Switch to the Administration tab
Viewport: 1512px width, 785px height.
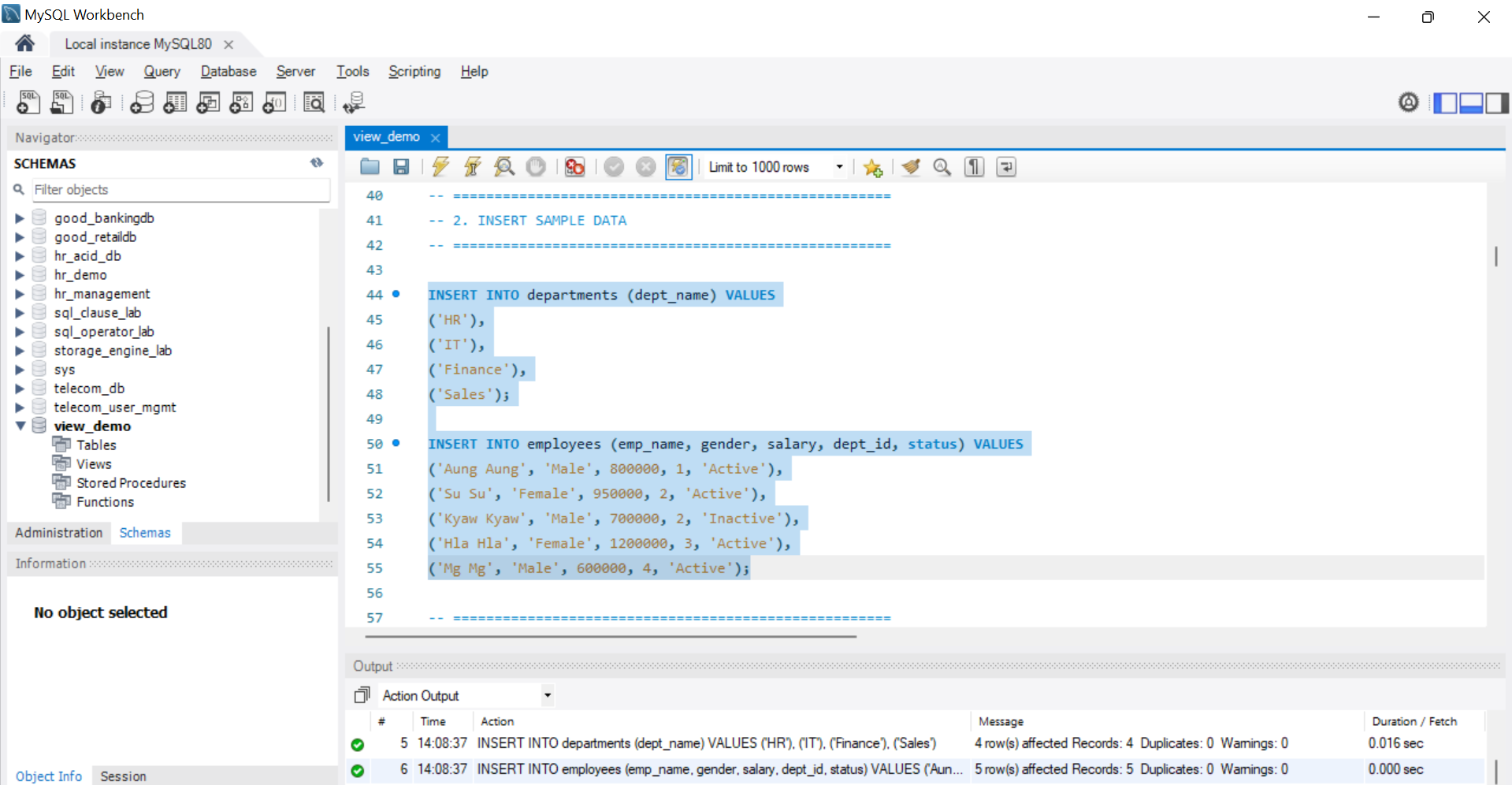pos(59,533)
